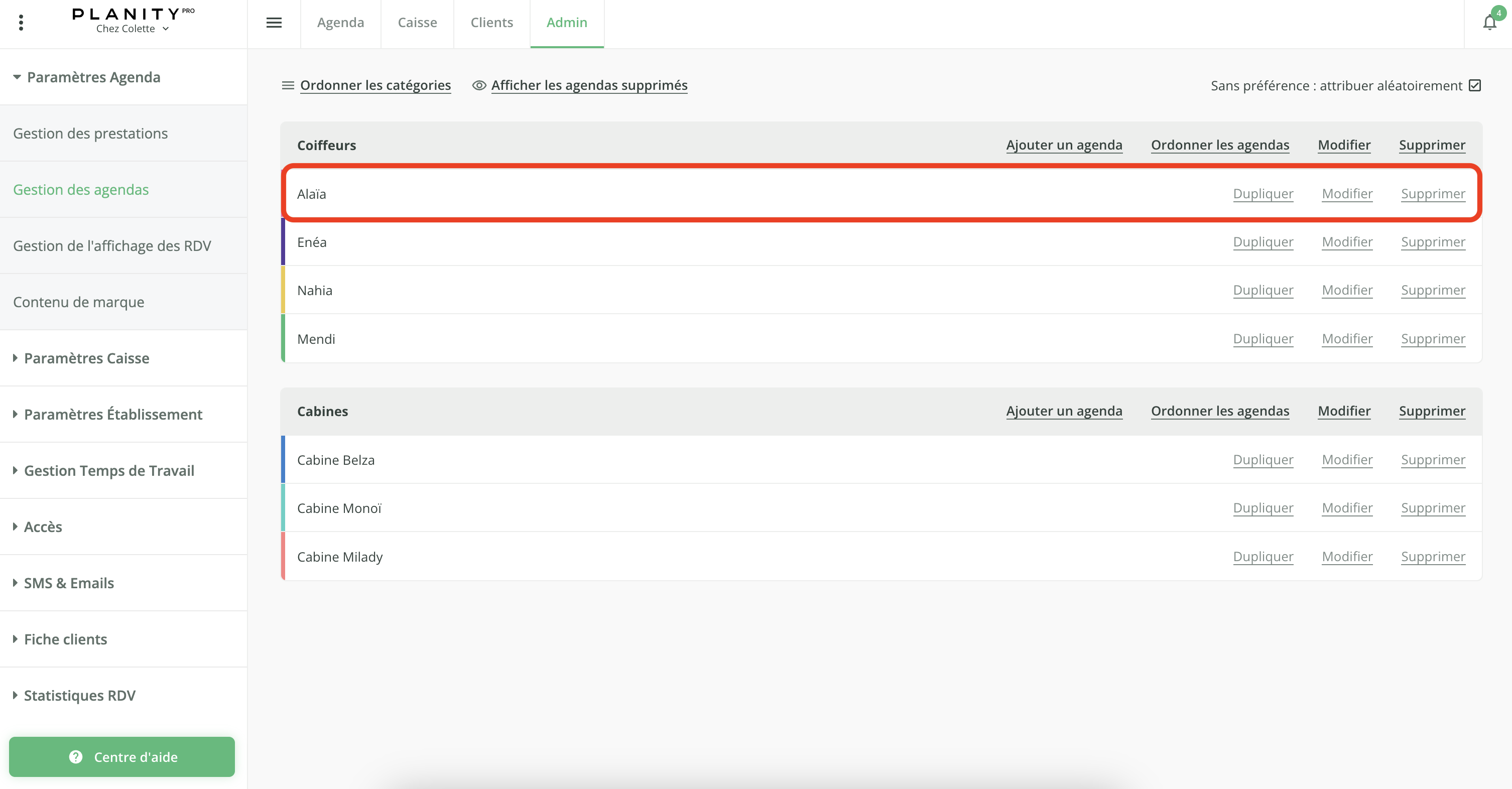The width and height of the screenshot is (1512, 789).
Task: Open the three-dot vertical menu
Action: 21,22
